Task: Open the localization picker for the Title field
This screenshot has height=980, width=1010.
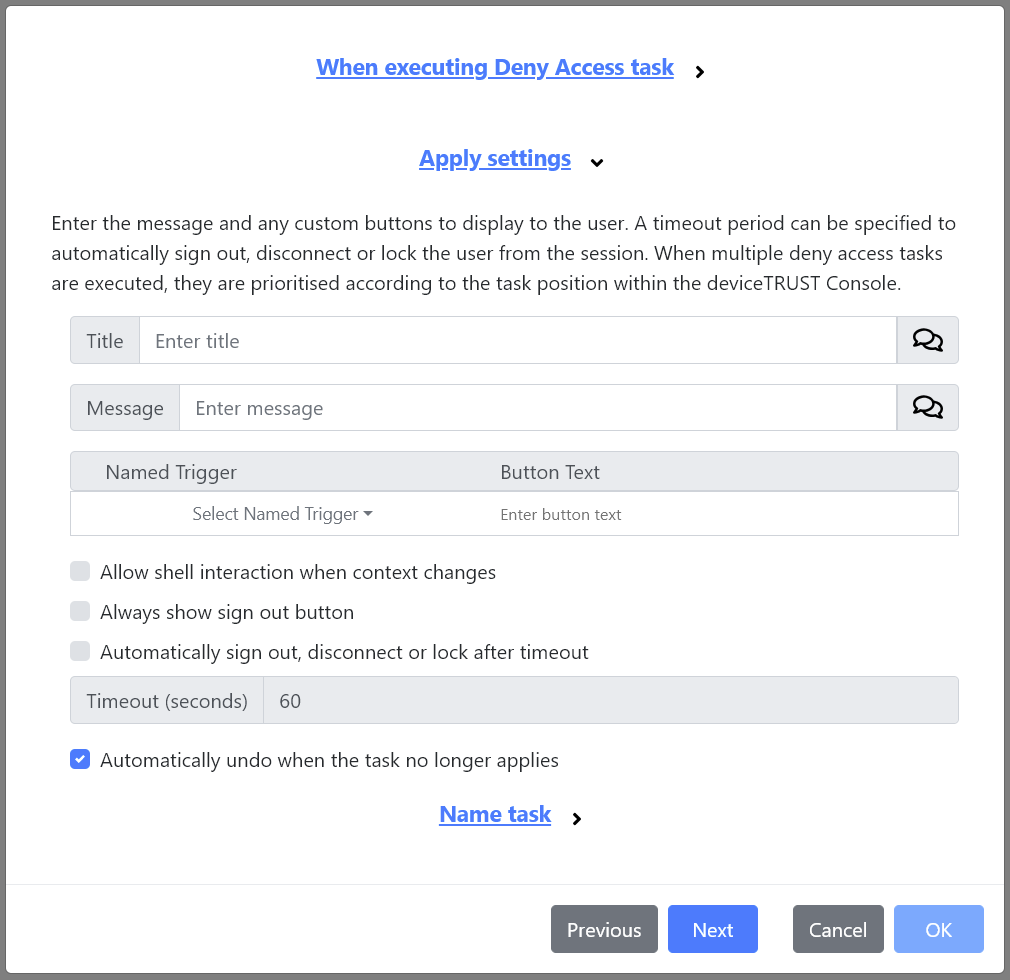Action: pyautogui.click(x=927, y=340)
